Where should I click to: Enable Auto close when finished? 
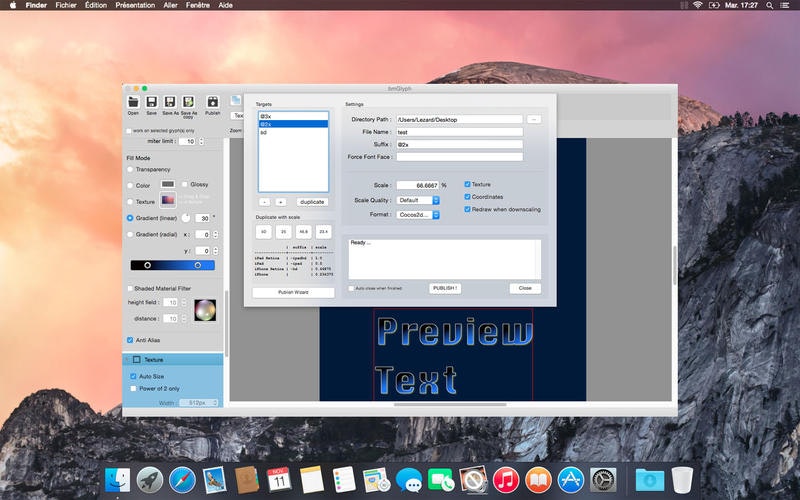(351, 288)
